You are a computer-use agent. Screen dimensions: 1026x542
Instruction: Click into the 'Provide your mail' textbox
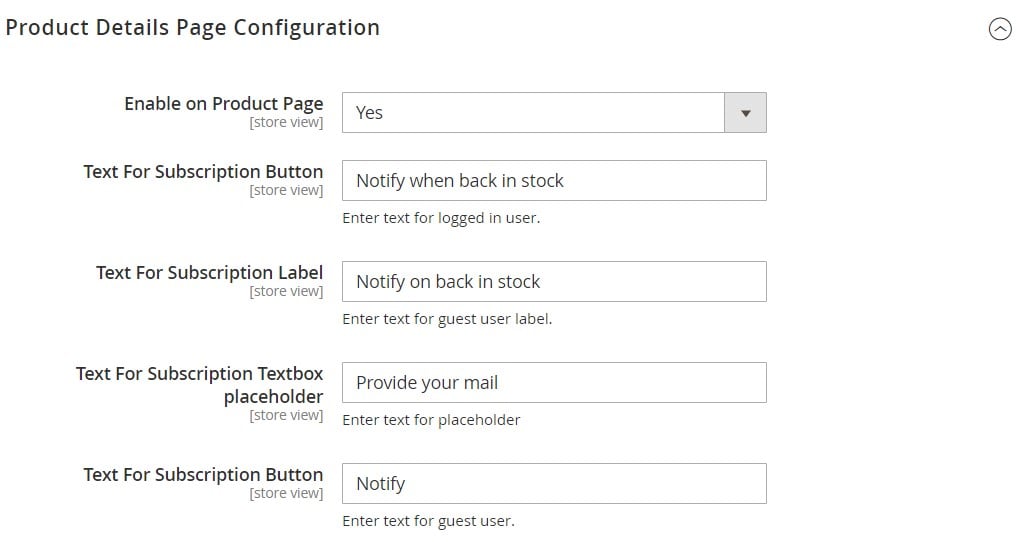coord(554,382)
